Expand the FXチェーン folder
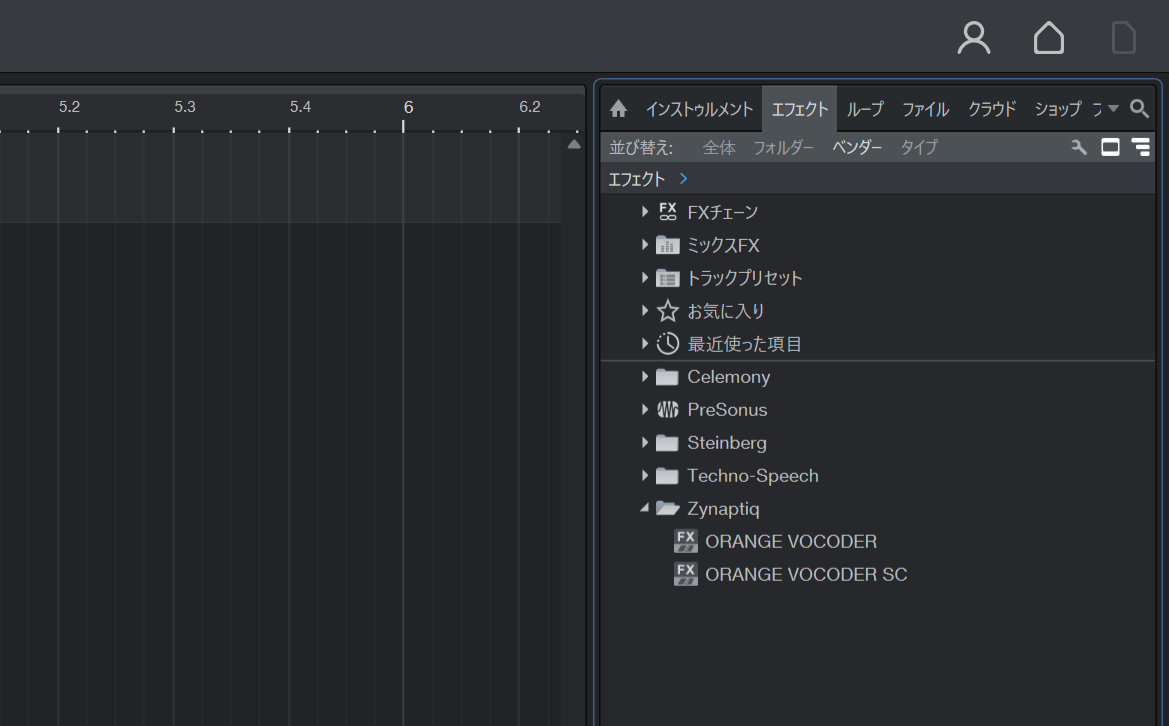 (x=645, y=212)
